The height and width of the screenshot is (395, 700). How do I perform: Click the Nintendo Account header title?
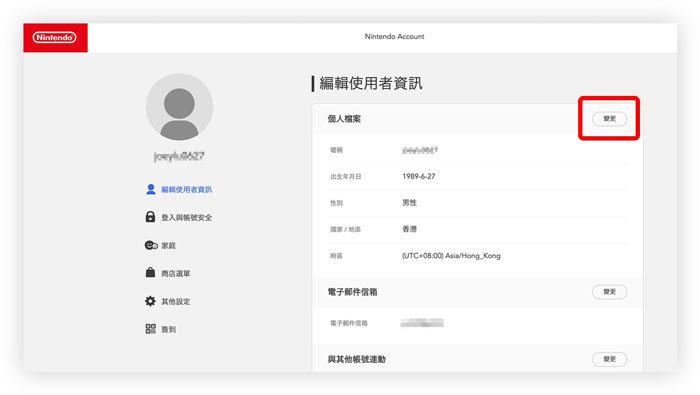[395, 37]
